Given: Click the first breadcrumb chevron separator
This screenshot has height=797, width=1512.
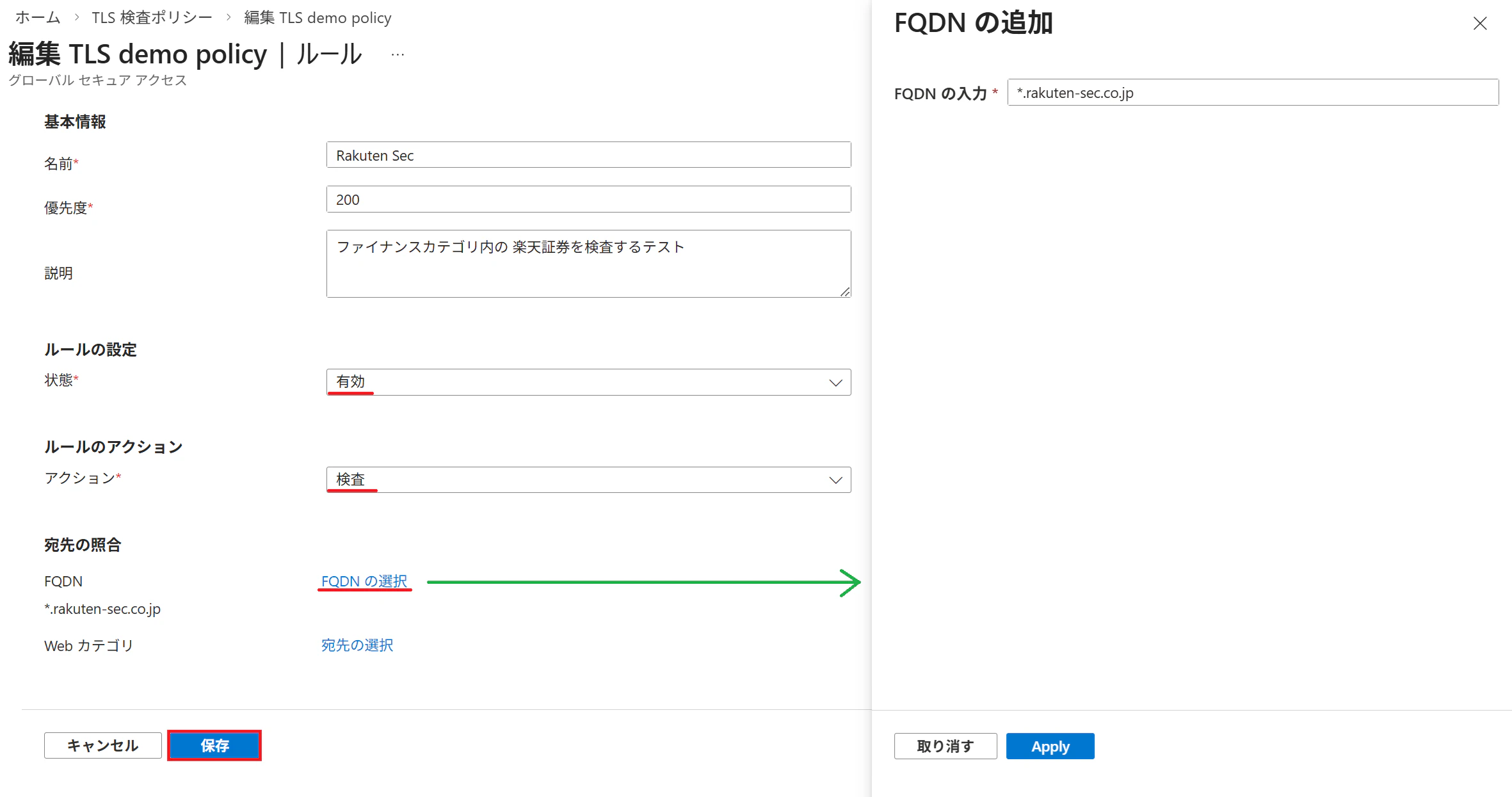Looking at the screenshot, I should (77, 18).
